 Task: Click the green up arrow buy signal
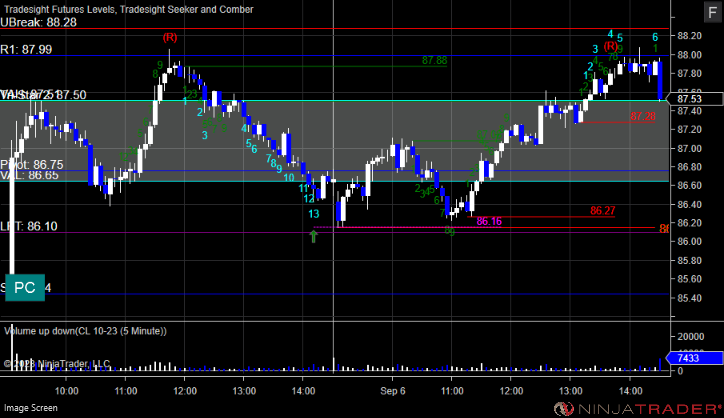[x=314, y=236]
